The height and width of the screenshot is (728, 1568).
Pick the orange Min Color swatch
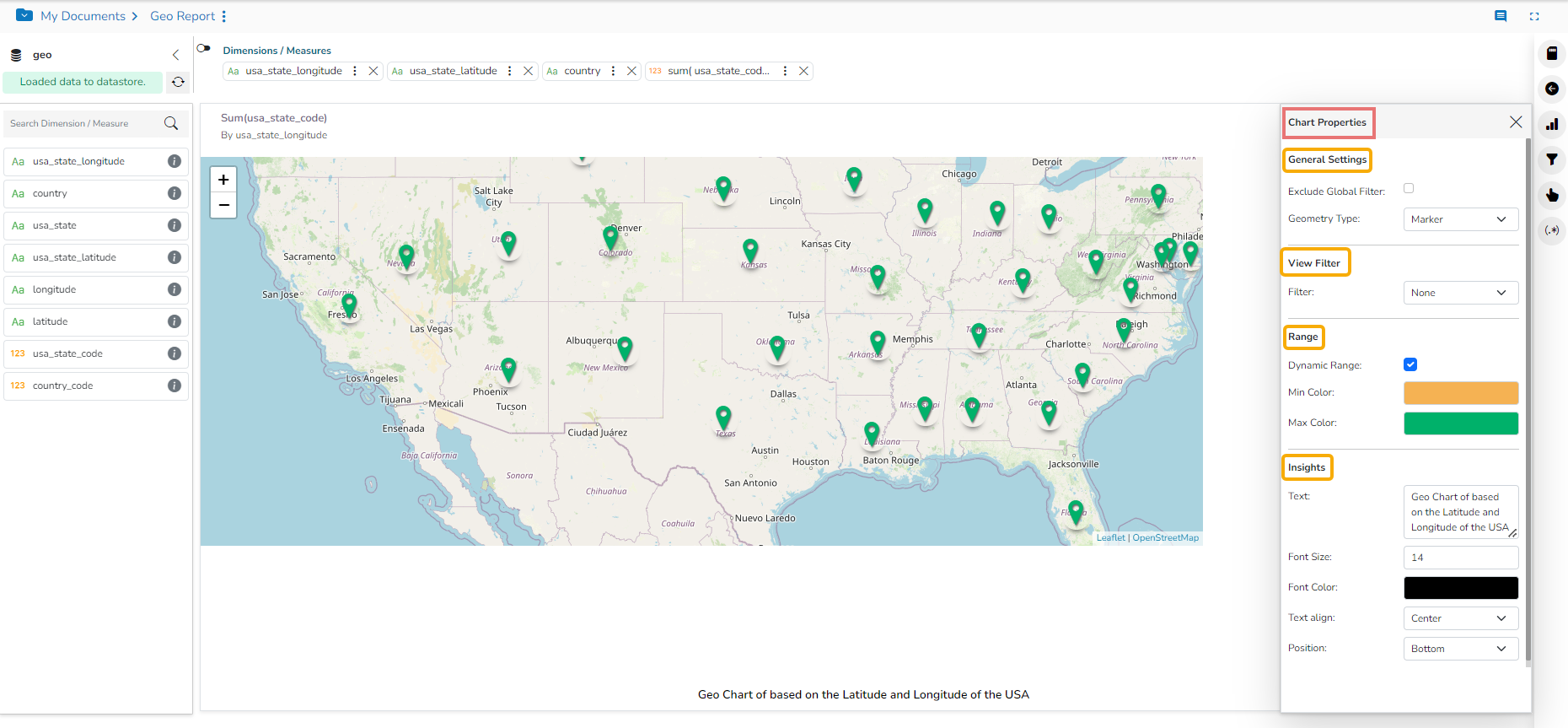(x=1460, y=393)
